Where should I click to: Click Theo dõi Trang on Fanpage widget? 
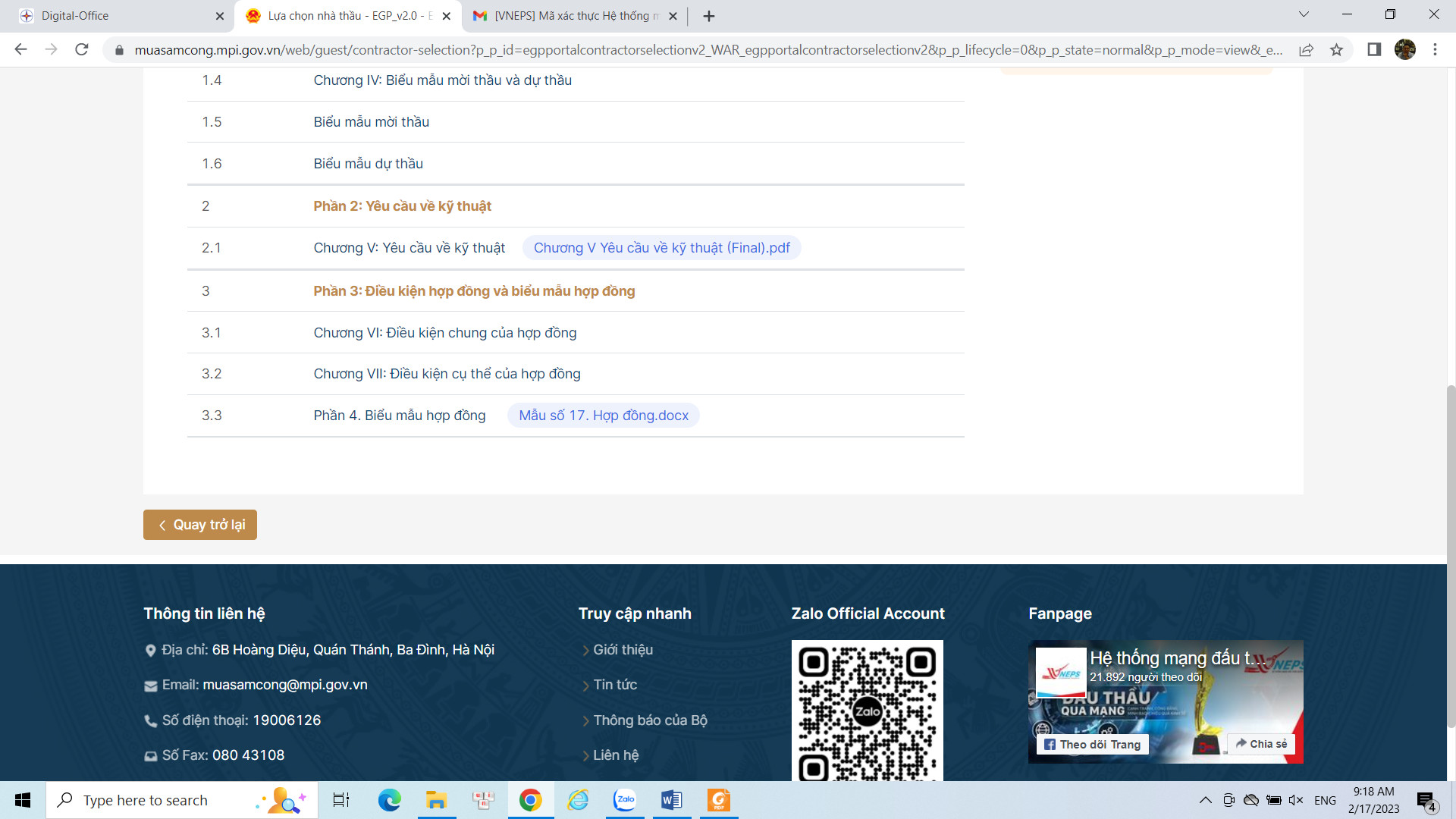coord(1092,745)
